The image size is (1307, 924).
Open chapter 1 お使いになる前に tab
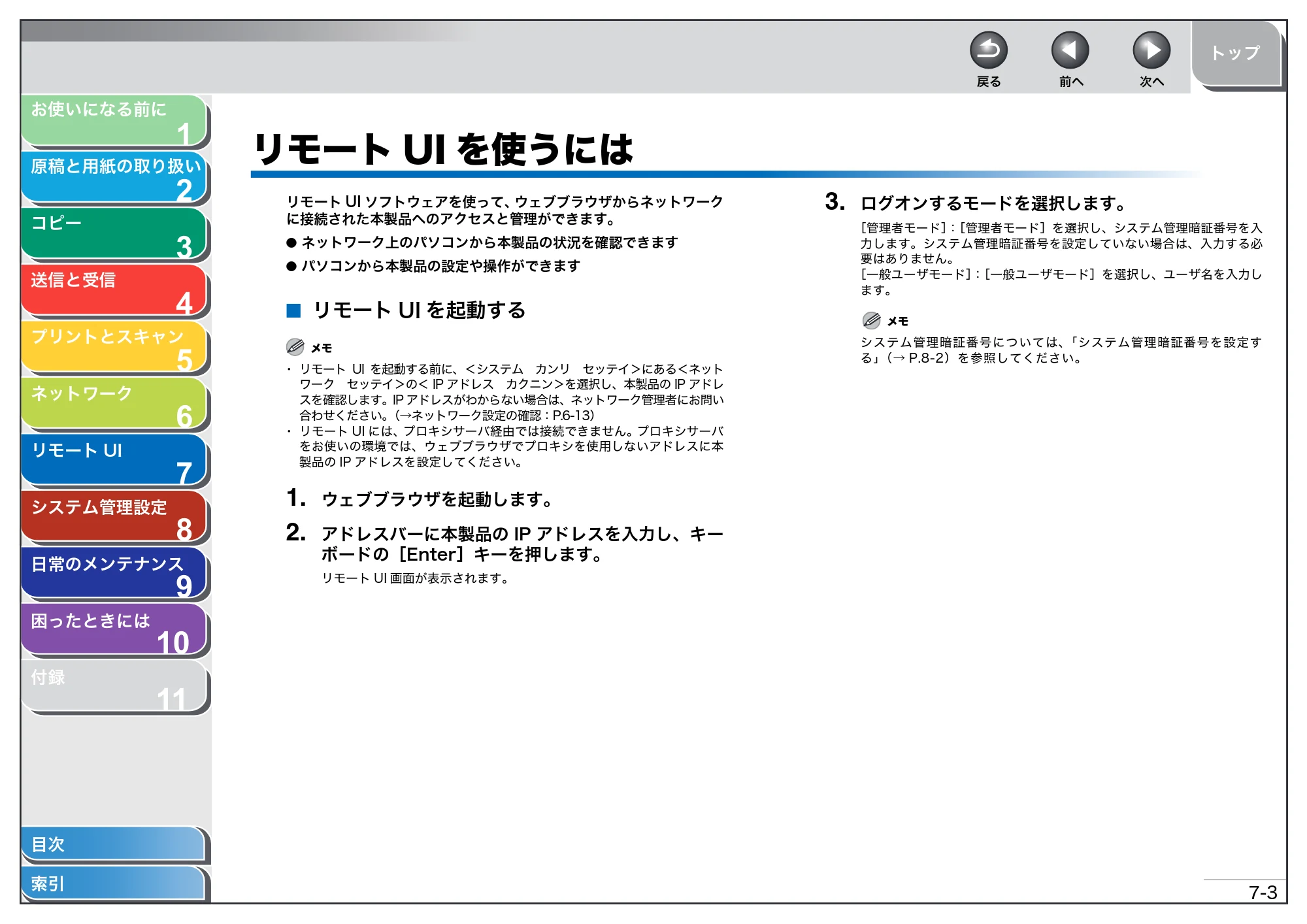pyautogui.click(x=114, y=120)
